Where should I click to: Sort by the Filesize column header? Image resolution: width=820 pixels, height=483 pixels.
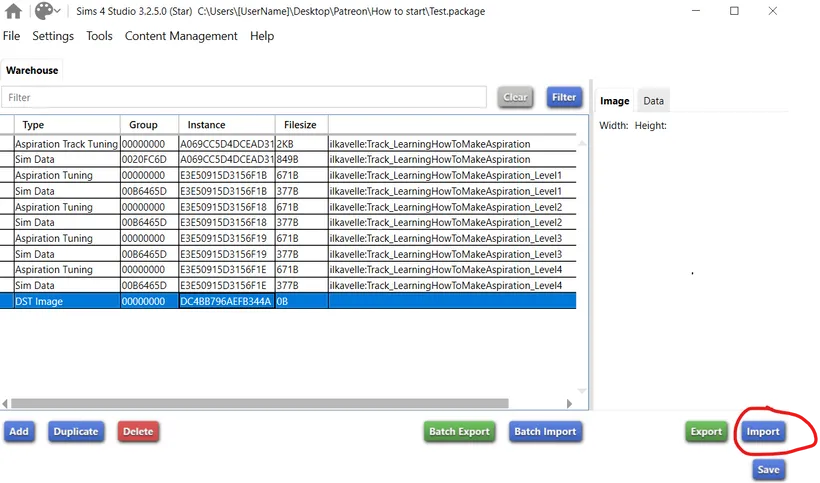[x=302, y=125]
